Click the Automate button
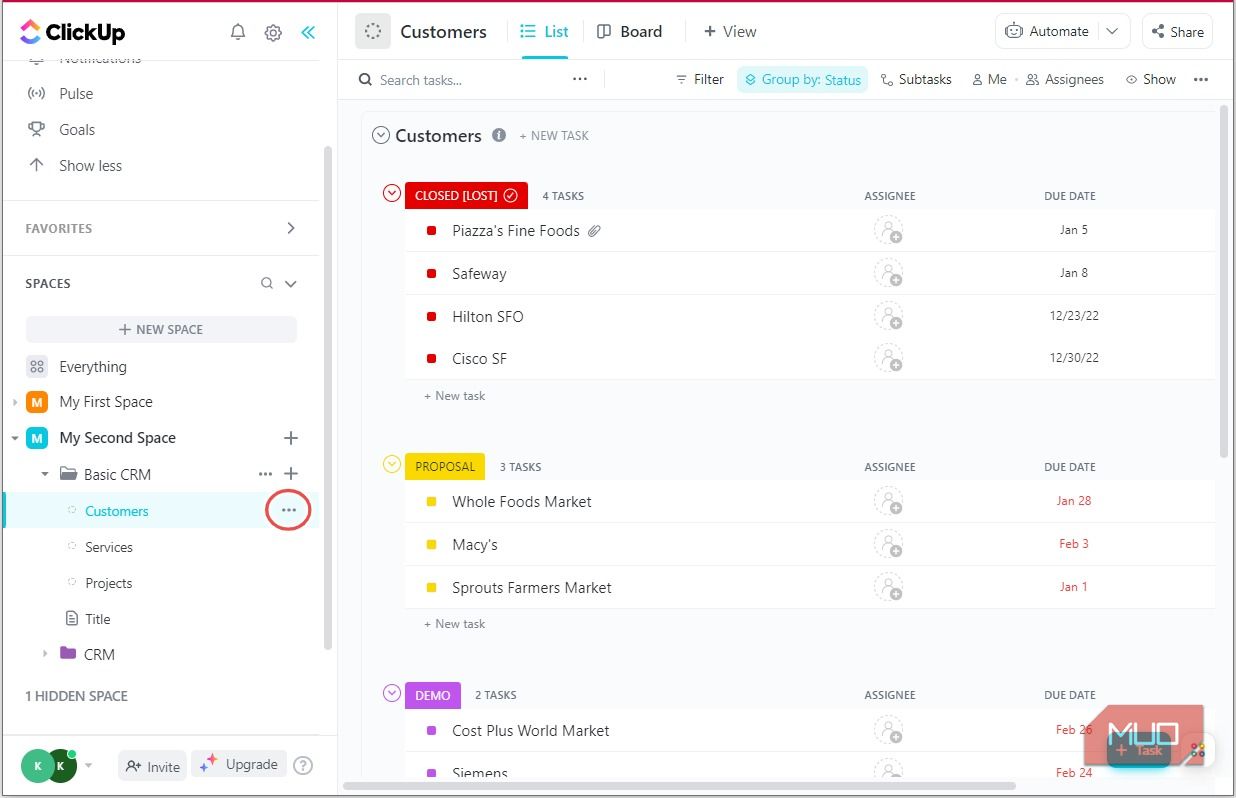Viewport: 1236px width, 798px height. pyautogui.click(x=1047, y=31)
